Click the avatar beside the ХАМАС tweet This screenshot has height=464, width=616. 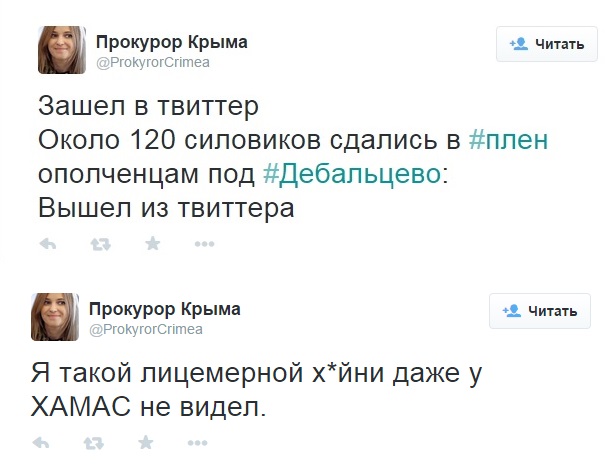[x=58, y=317]
